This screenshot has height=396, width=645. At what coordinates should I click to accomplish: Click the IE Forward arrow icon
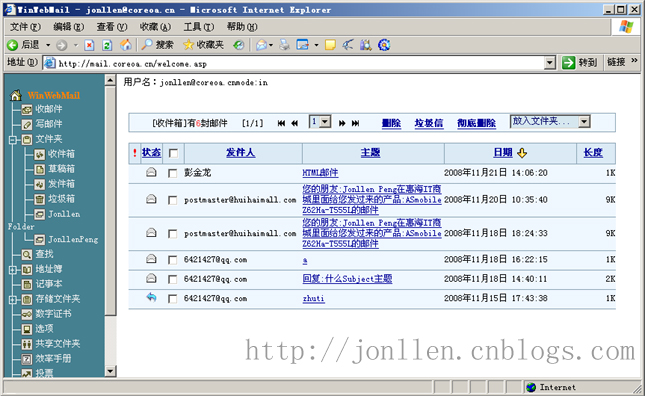click(62, 45)
